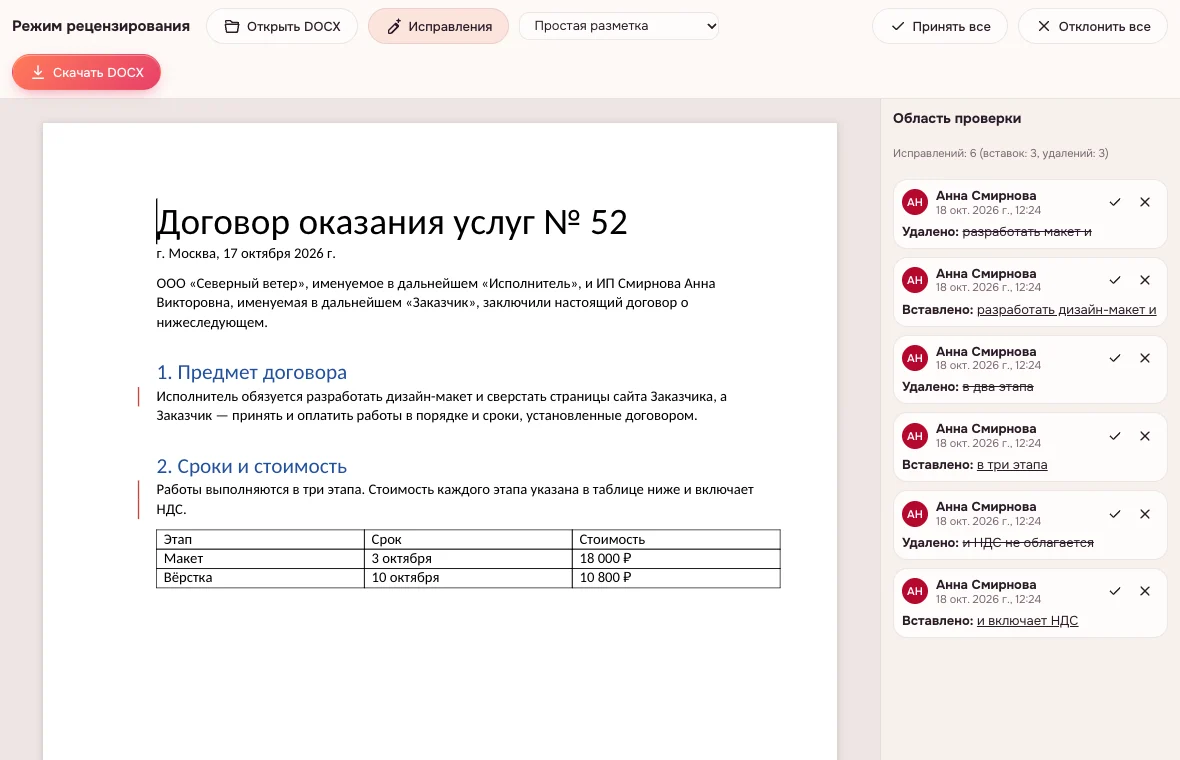Reject the deletion «в два этапа»
Screen dimensions: 1180x760
(1145, 358)
